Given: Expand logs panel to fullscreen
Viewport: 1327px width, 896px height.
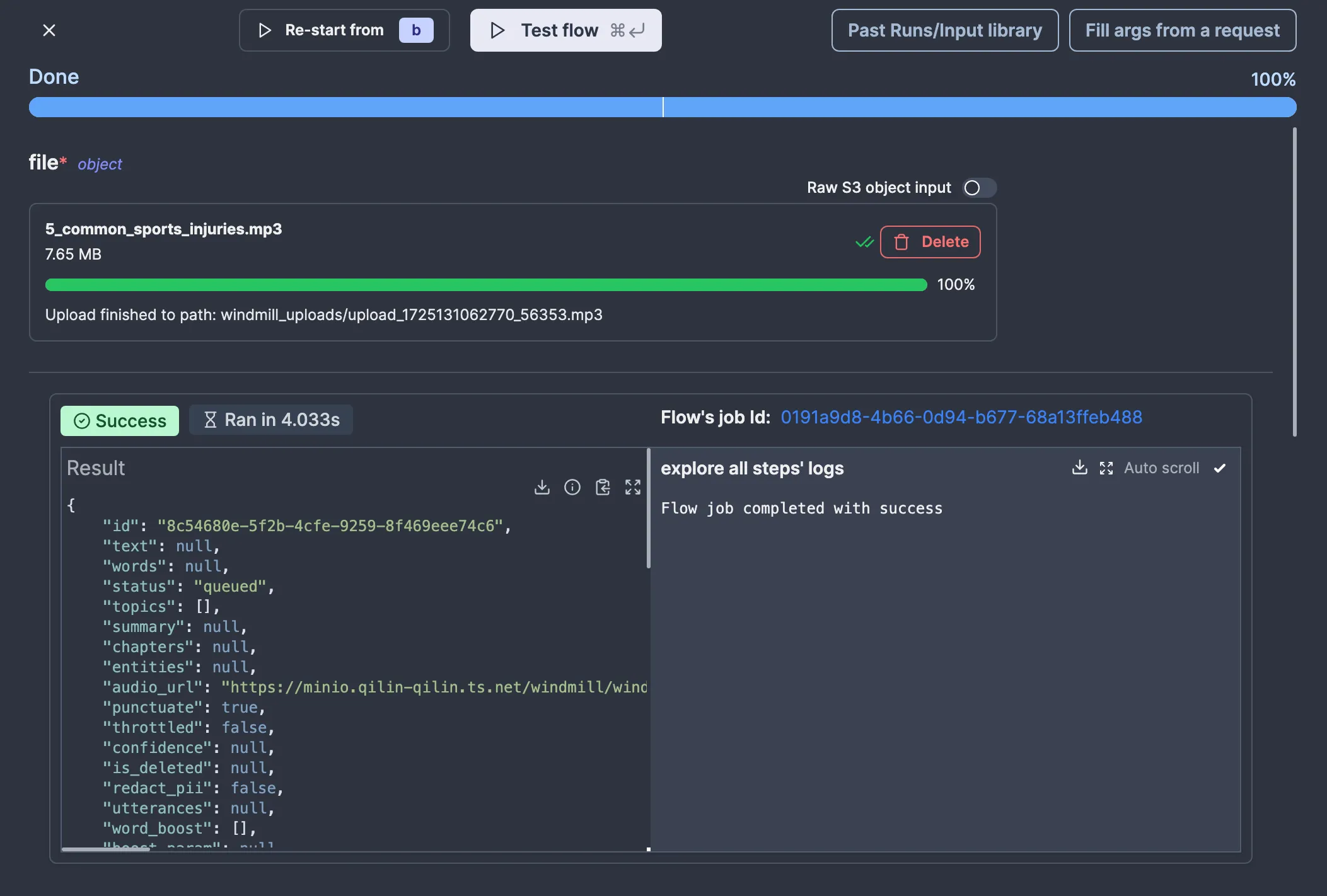Looking at the screenshot, I should 1106,468.
